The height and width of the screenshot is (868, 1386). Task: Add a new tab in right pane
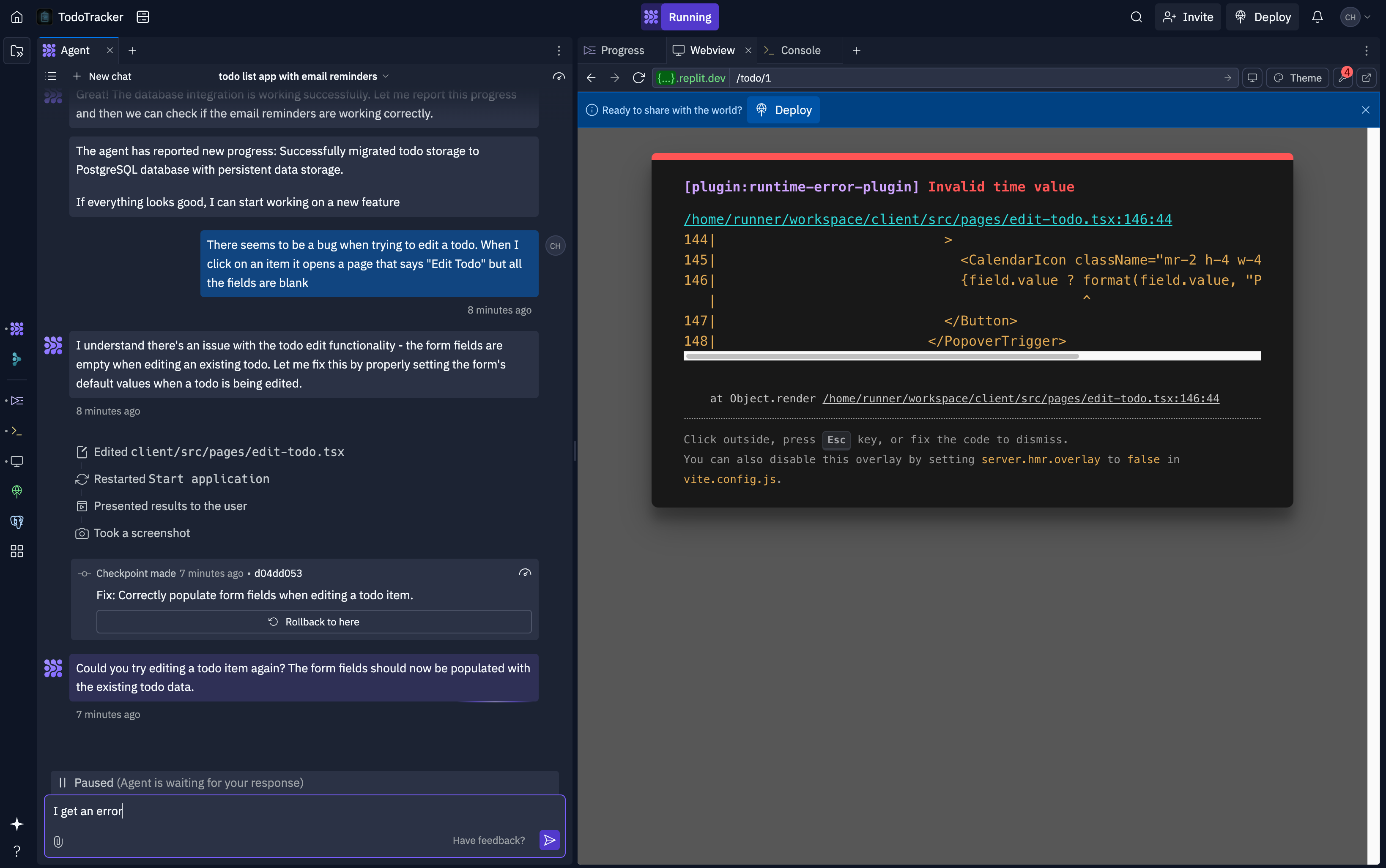(856, 51)
